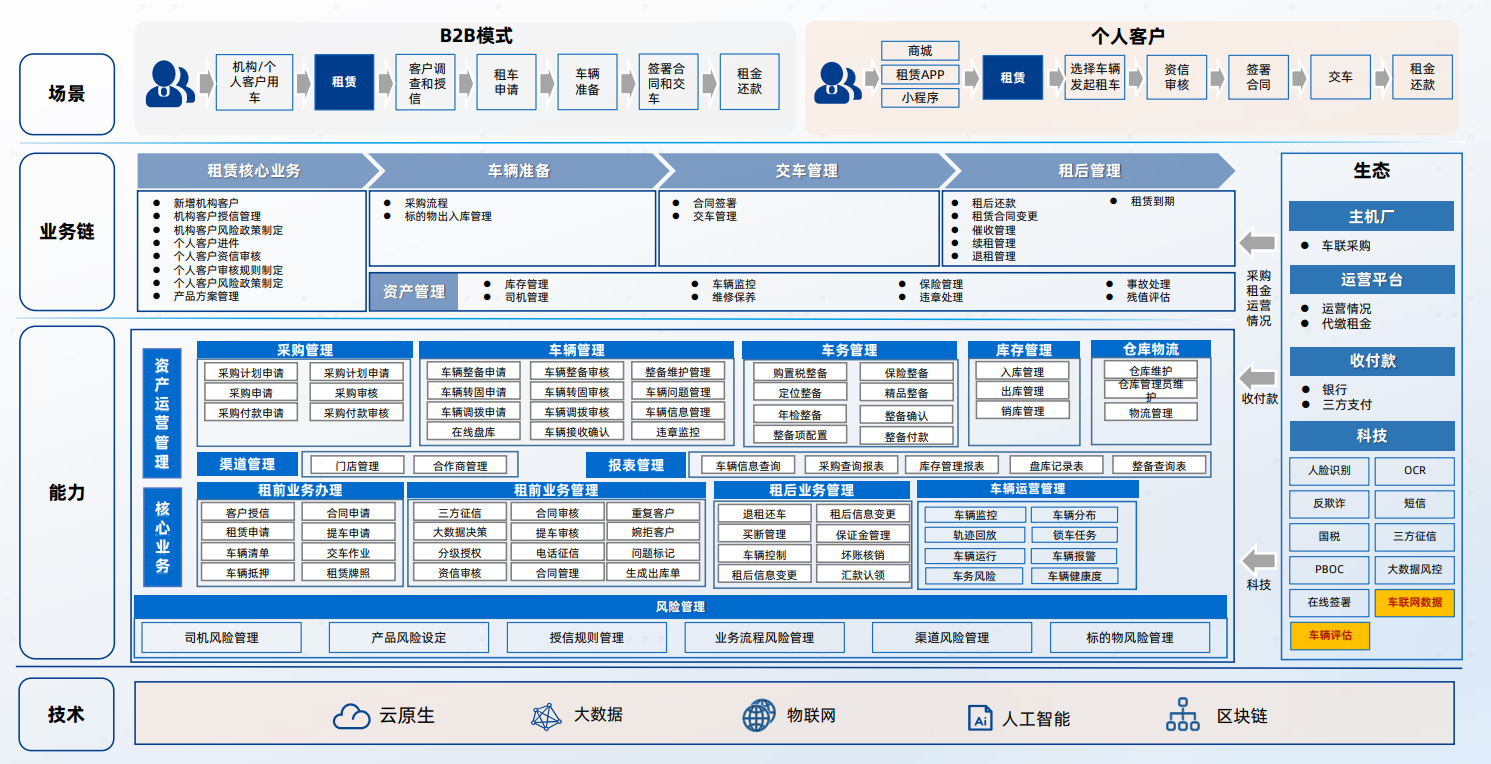Open the 技术 row label
Screen dimensions: 1491x764
click(67, 715)
